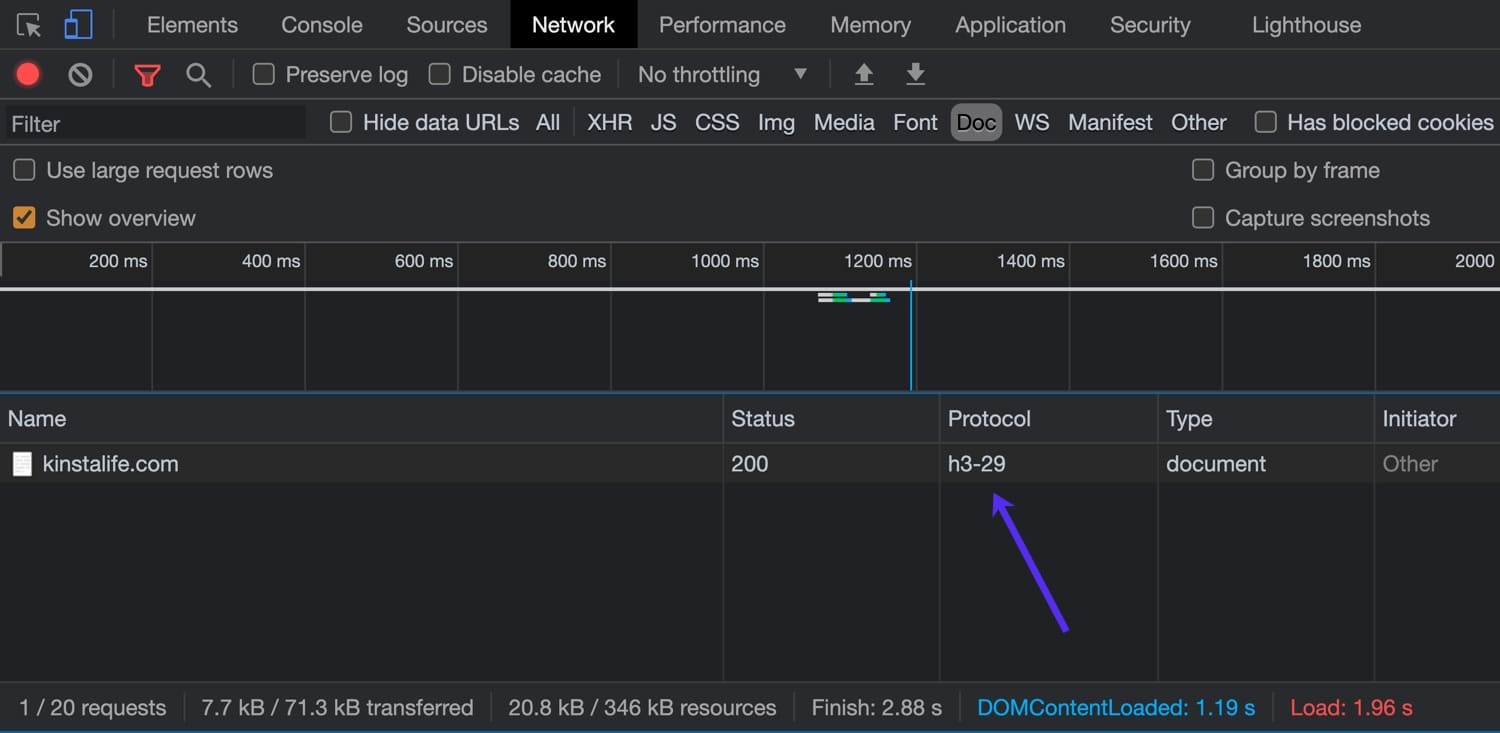
Task: Select the Img request type filter
Action: point(776,122)
